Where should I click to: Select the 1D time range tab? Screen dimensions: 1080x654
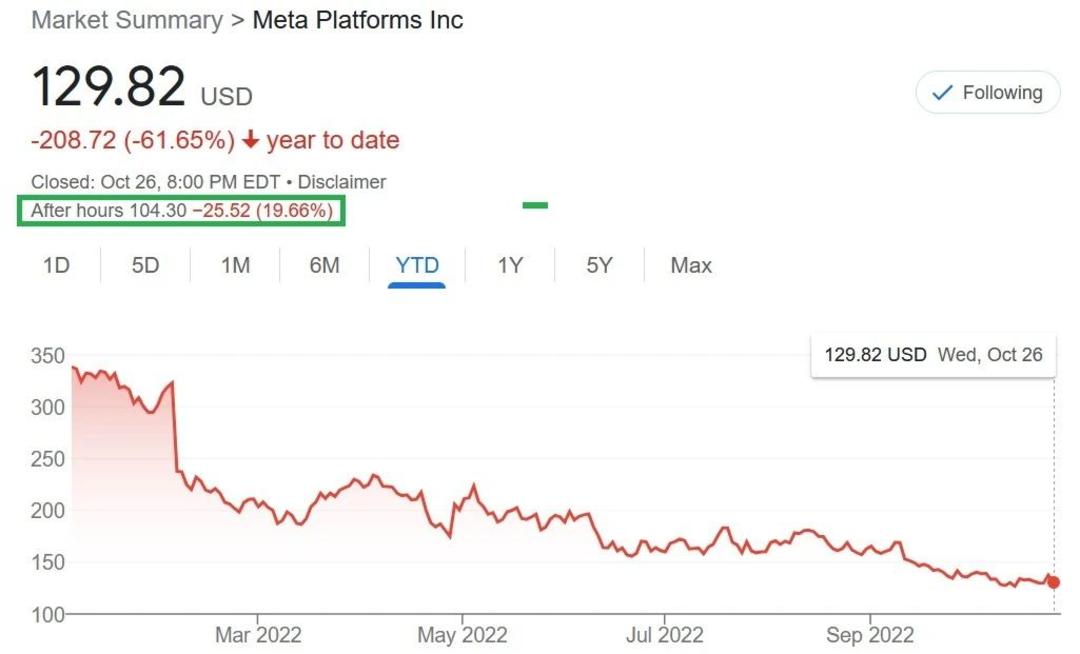(56, 265)
